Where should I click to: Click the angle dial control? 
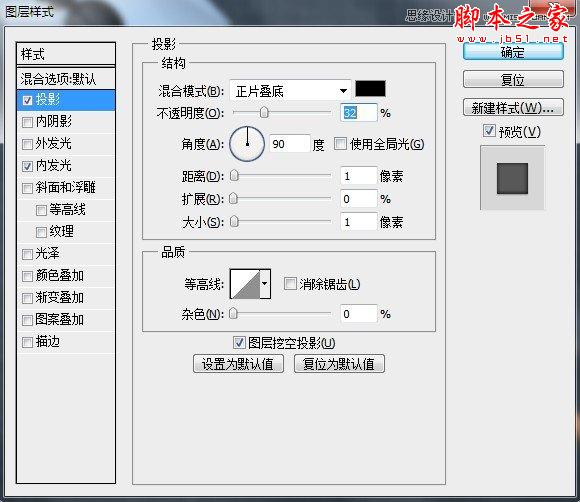point(247,144)
